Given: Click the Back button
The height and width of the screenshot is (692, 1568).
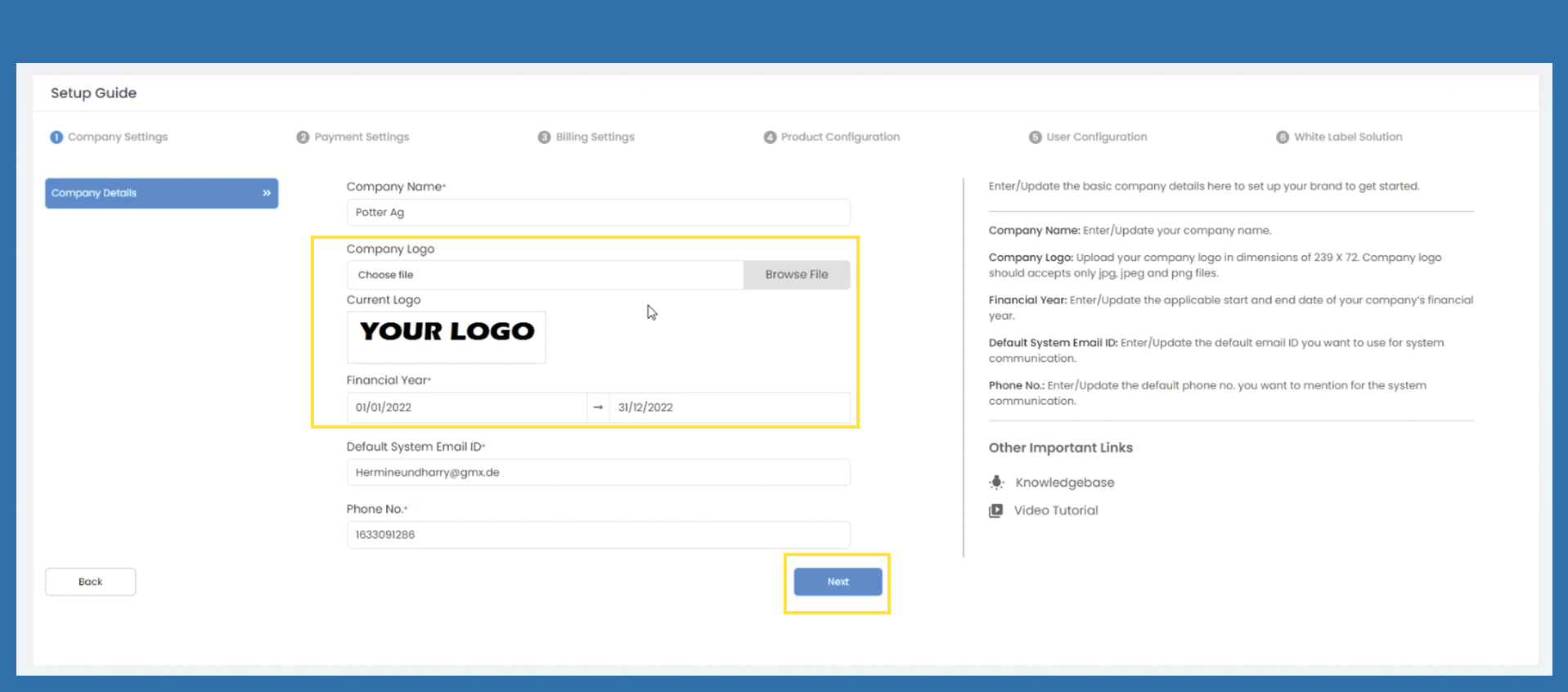Looking at the screenshot, I should 91,582.
